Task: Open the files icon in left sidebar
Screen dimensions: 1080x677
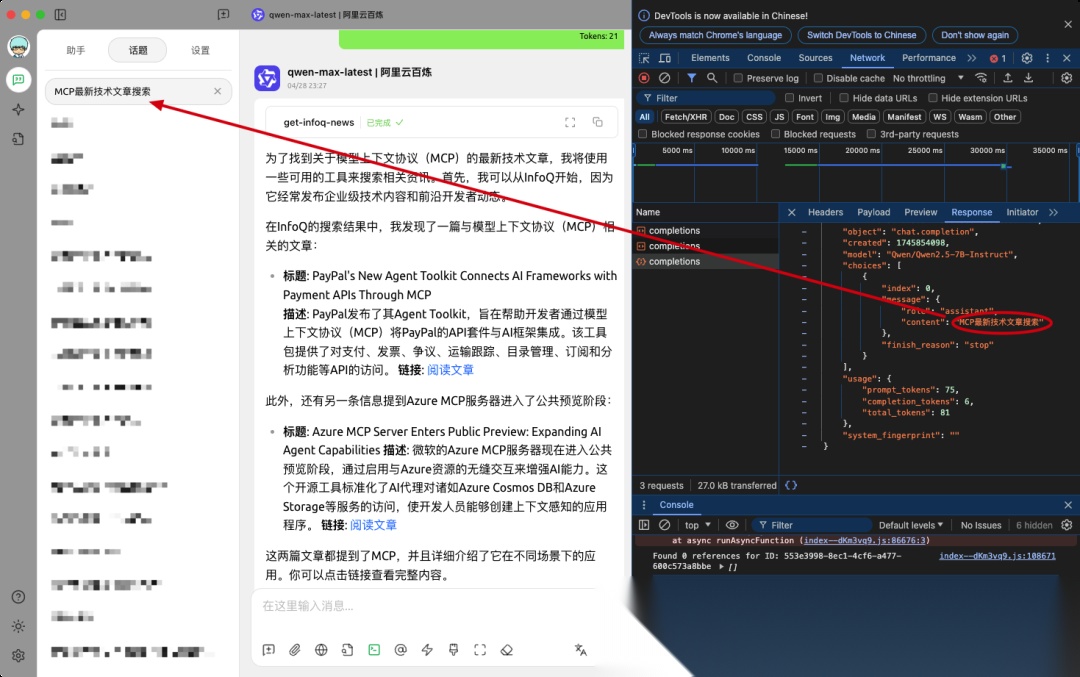Action: pos(19,139)
